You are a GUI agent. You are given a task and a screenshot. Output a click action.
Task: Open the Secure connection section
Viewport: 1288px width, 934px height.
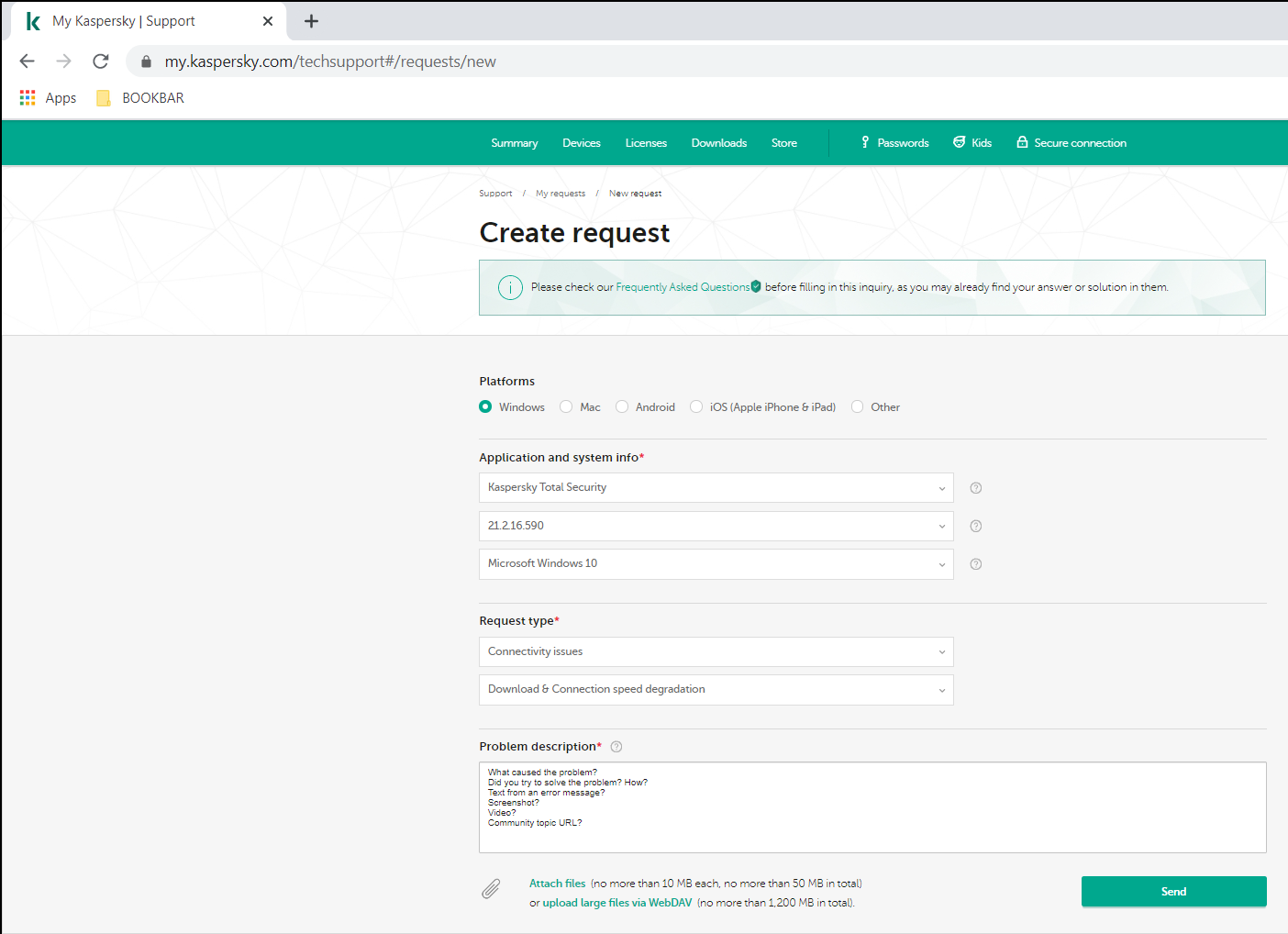1071,143
